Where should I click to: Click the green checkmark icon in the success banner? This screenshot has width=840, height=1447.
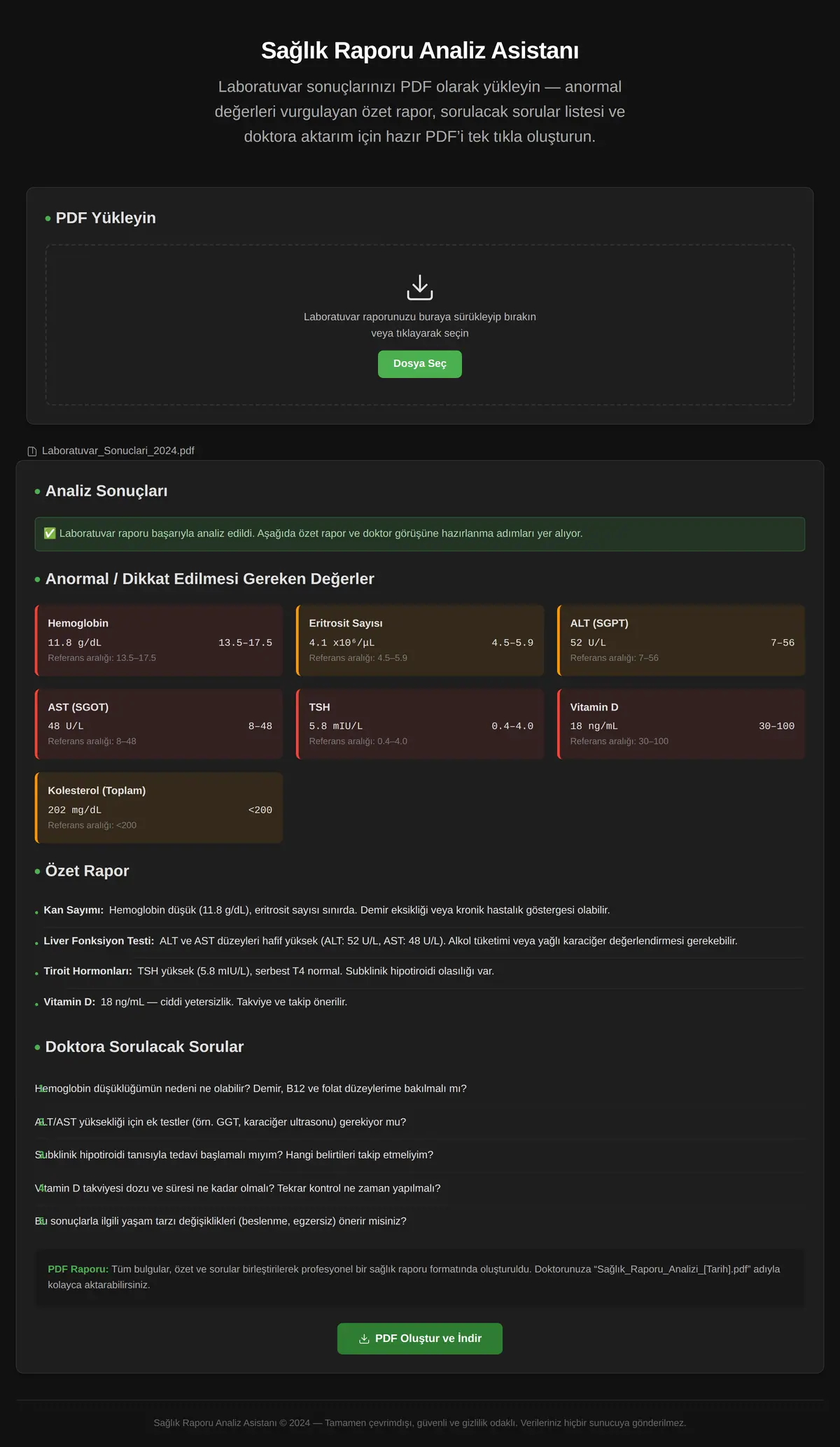pyautogui.click(x=50, y=533)
